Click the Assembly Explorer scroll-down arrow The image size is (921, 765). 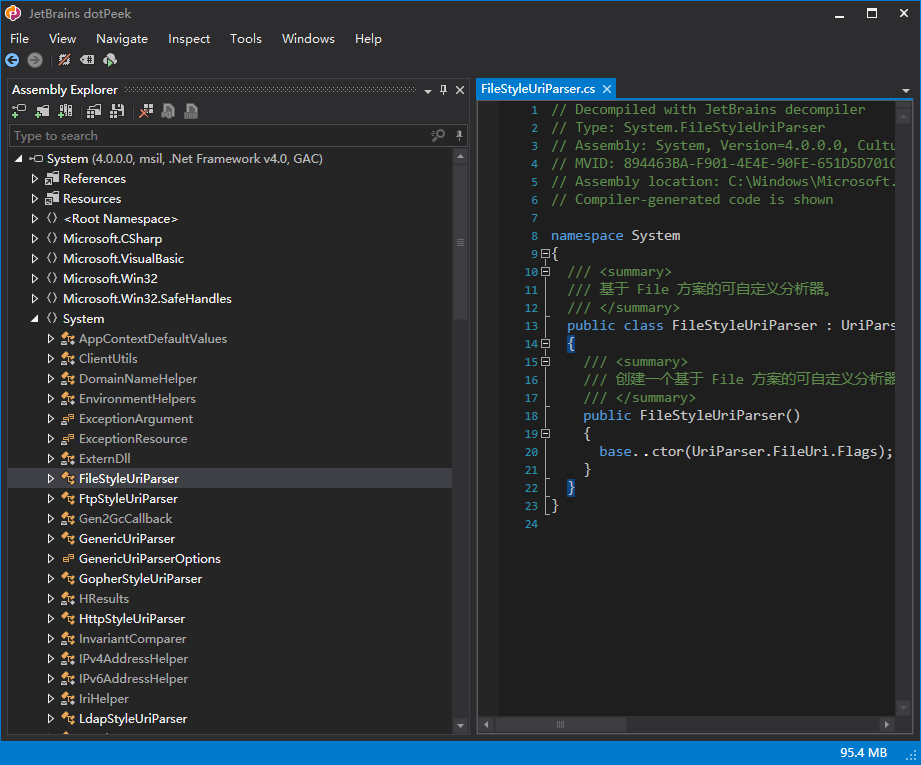pos(460,726)
